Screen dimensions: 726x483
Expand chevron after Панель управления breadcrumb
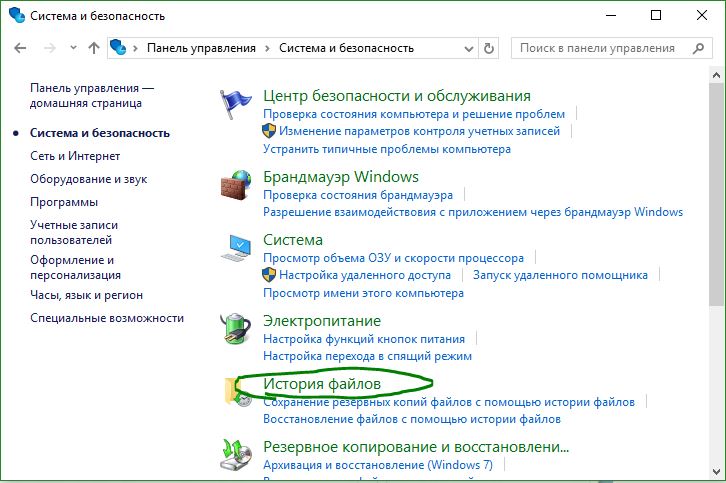point(267,48)
